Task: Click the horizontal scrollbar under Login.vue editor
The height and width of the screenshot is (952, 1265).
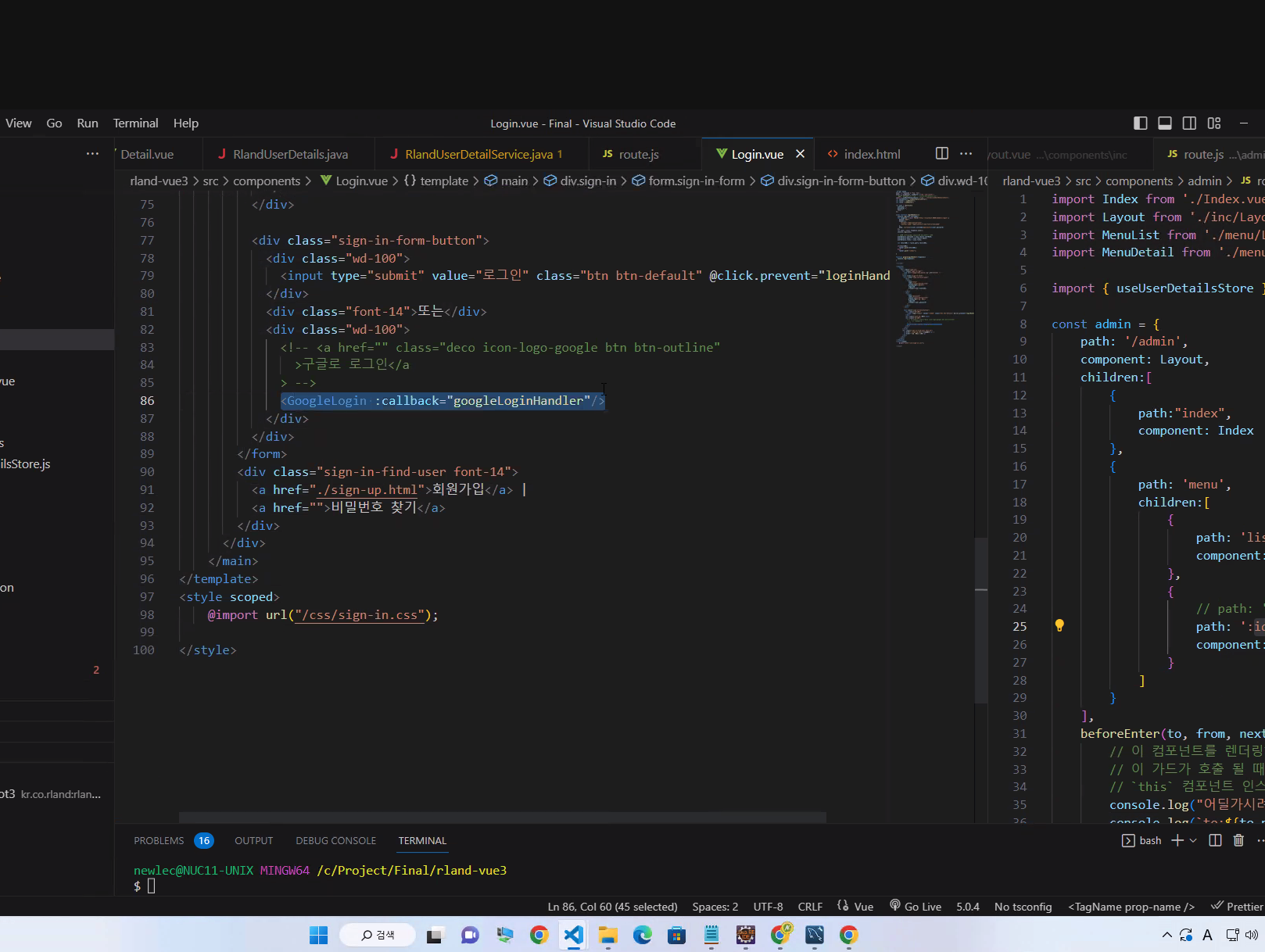Action: pyautogui.click(x=503, y=817)
